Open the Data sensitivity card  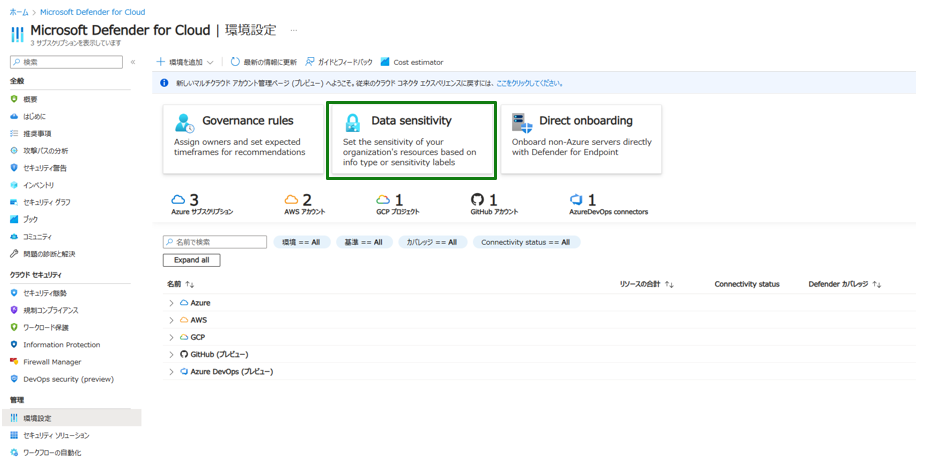411,140
